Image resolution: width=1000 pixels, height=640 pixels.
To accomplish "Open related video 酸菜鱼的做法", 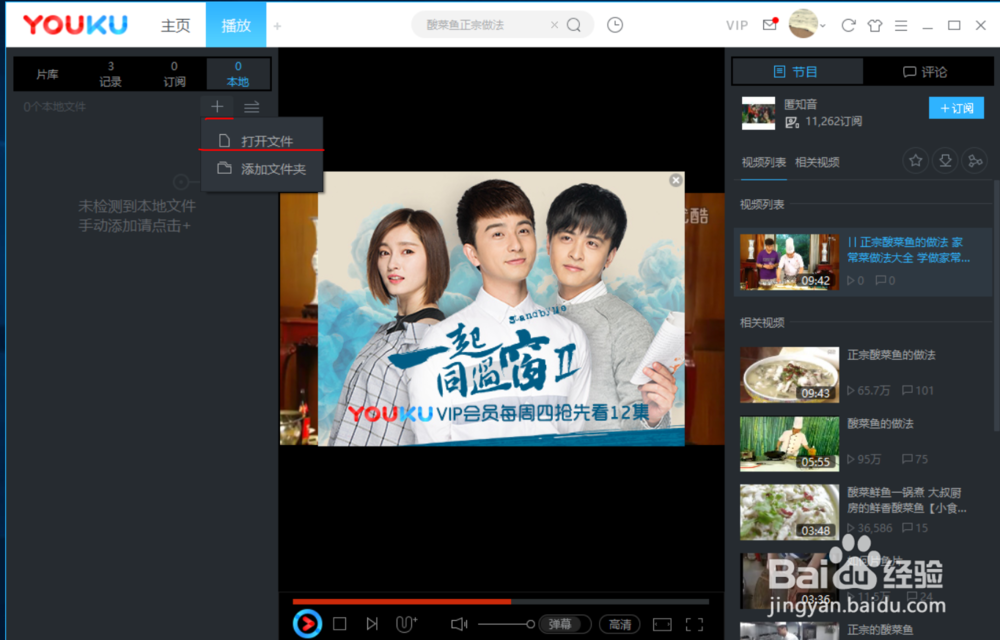I will [880, 423].
